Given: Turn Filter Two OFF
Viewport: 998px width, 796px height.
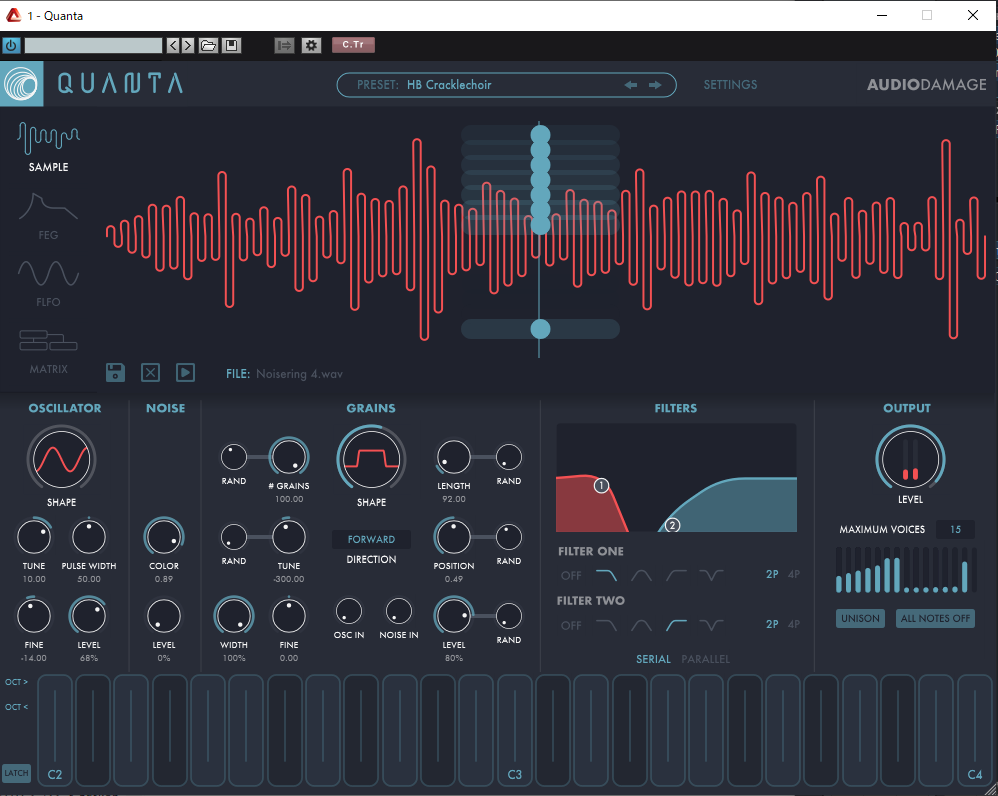Looking at the screenshot, I should click(571, 625).
